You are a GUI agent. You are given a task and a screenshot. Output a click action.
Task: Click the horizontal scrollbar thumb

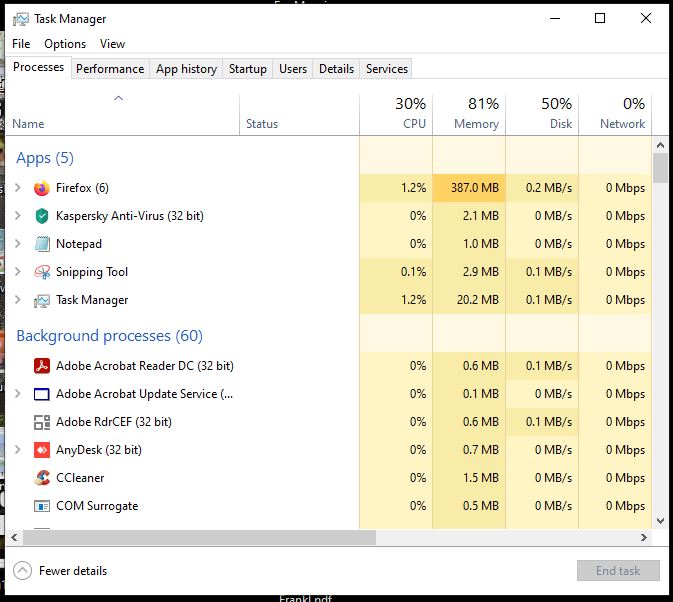[x=200, y=537]
